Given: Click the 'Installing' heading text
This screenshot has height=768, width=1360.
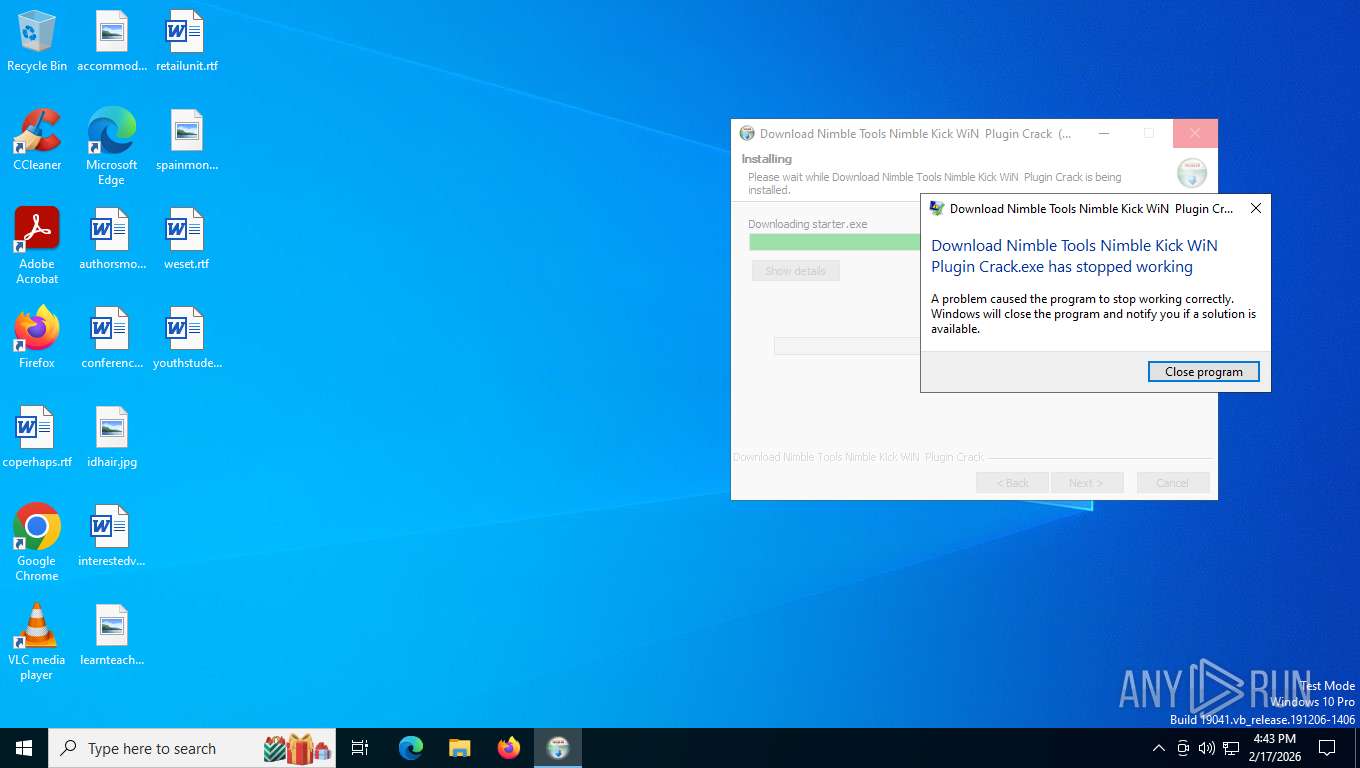Looking at the screenshot, I should tap(766, 159).
